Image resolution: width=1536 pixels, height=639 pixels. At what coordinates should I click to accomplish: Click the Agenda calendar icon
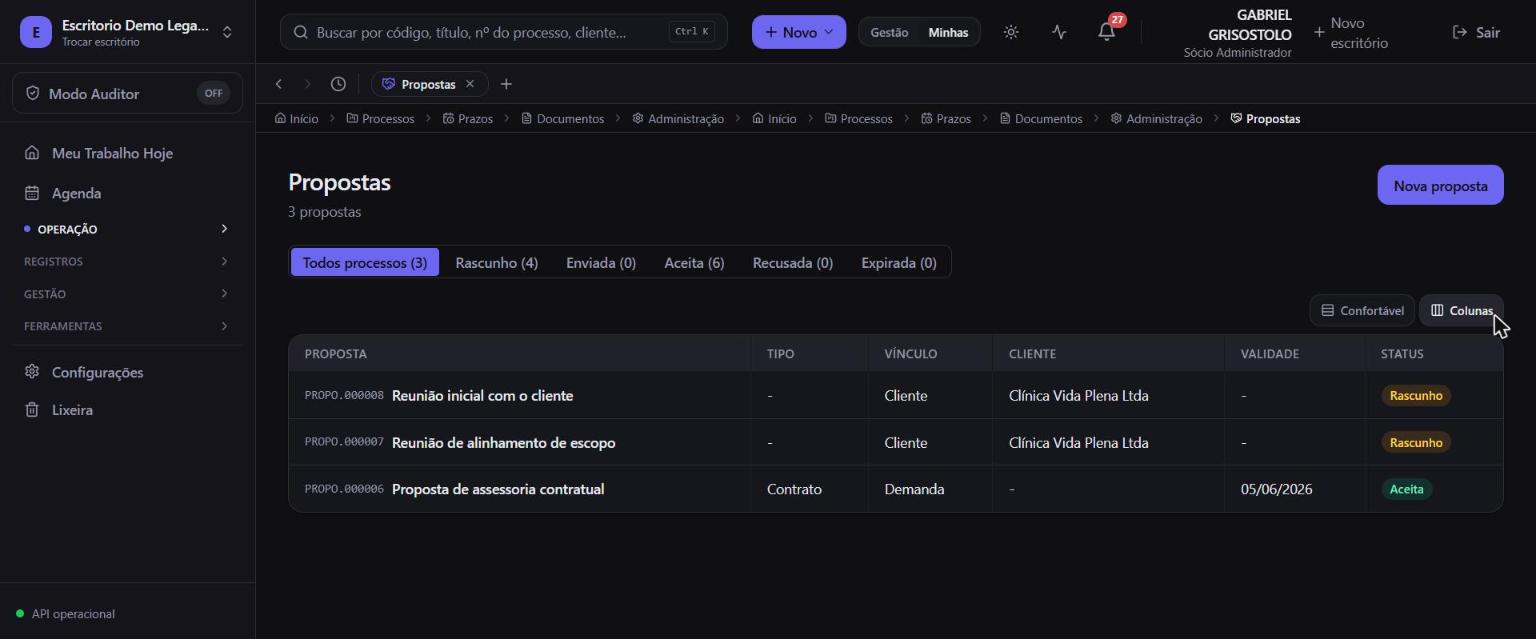click(32, 193)
